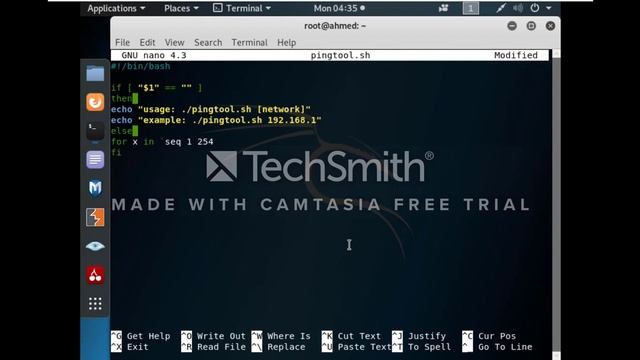Click the root@ahmed window title
The height and width of the screenshot is (360, 640).
pos(335,26)
